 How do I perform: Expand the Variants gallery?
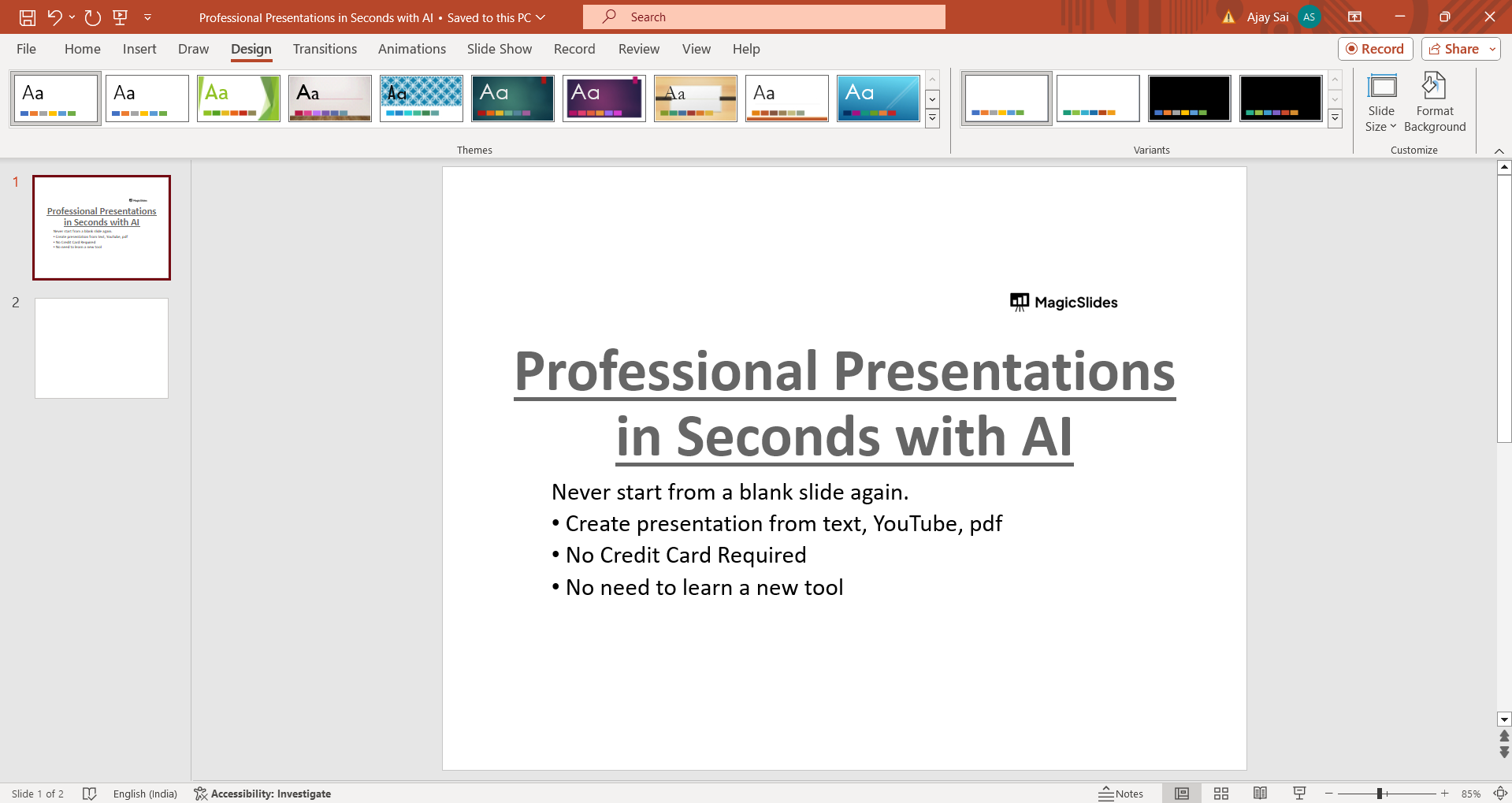(1335, 119)
